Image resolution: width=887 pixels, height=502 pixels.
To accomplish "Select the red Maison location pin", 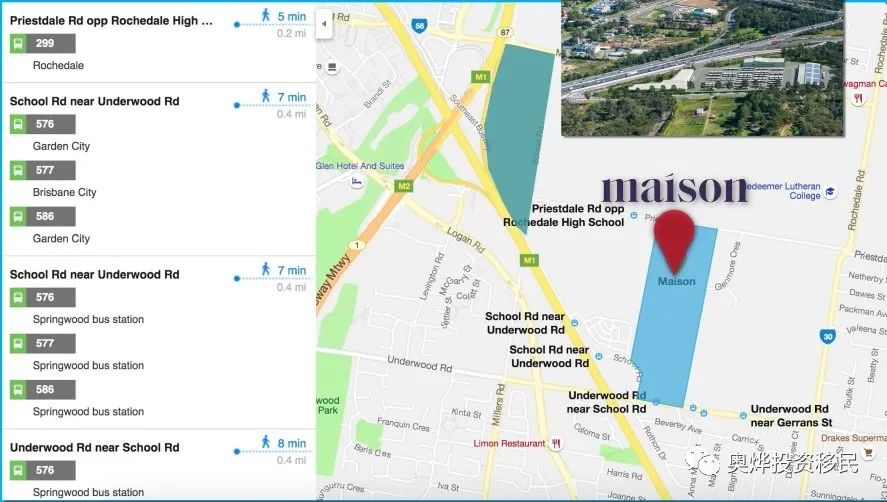I will click(674, 241).
